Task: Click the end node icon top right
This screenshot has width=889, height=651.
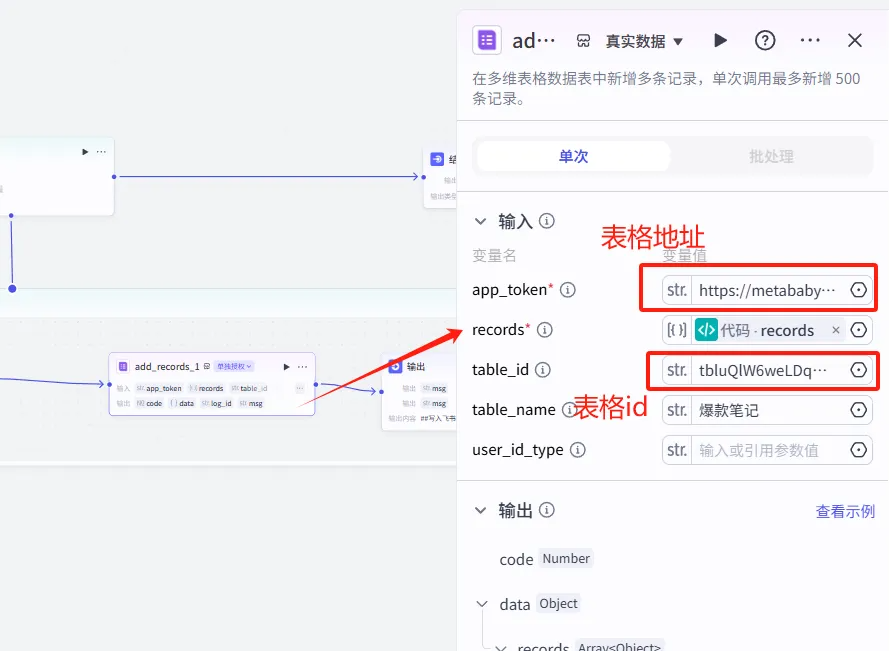Action: 437,159
